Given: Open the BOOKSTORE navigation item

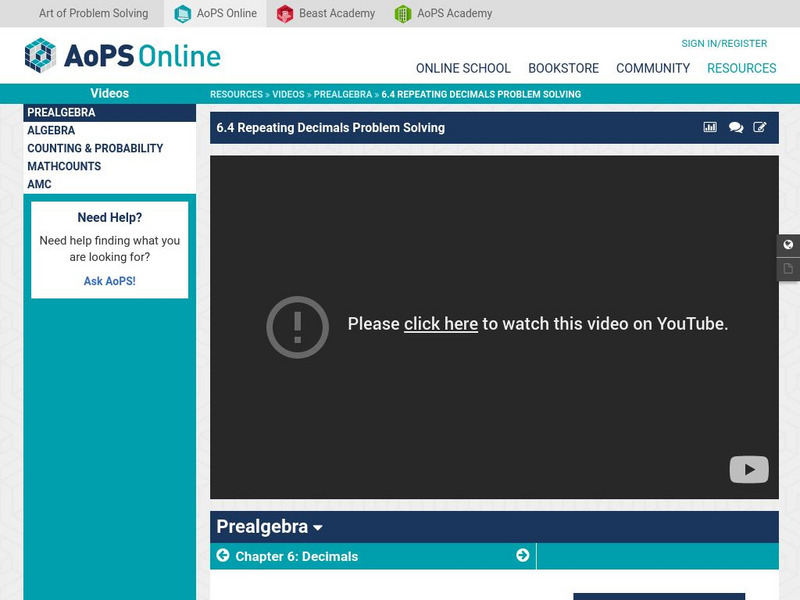Looking at the screenshot, I should tap(562, 68).
